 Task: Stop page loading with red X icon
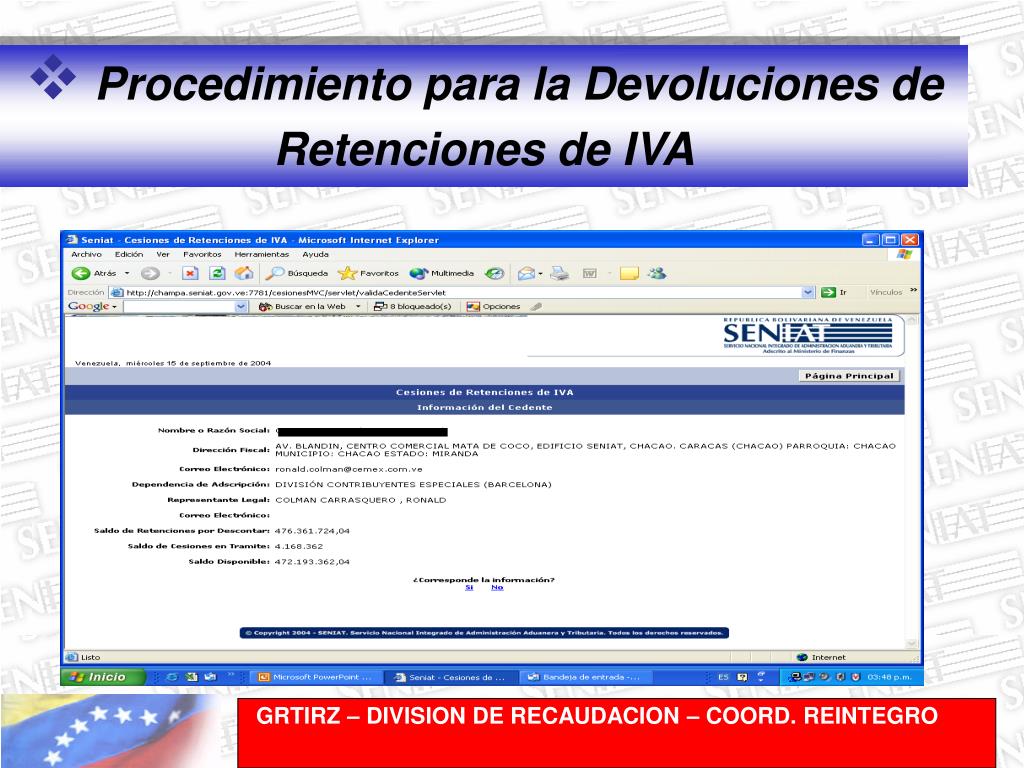tap(190, 273)
